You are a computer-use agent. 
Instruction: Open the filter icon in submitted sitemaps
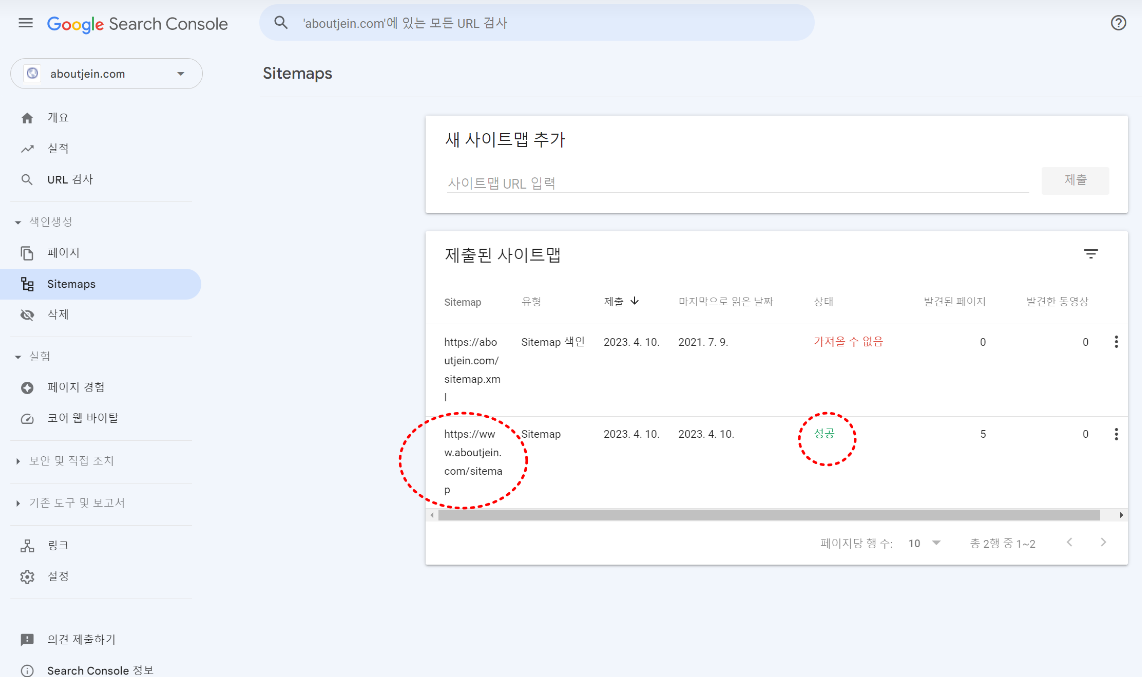tap(1090, 254)
